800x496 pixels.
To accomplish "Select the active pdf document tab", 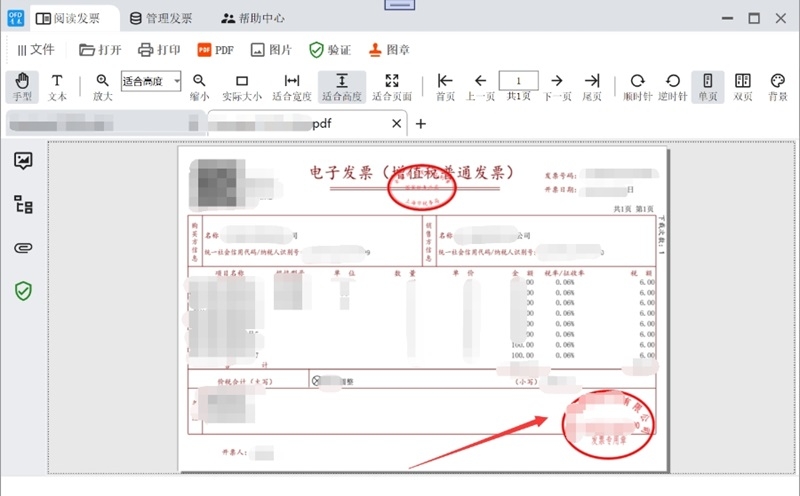I will coord(308,123).
